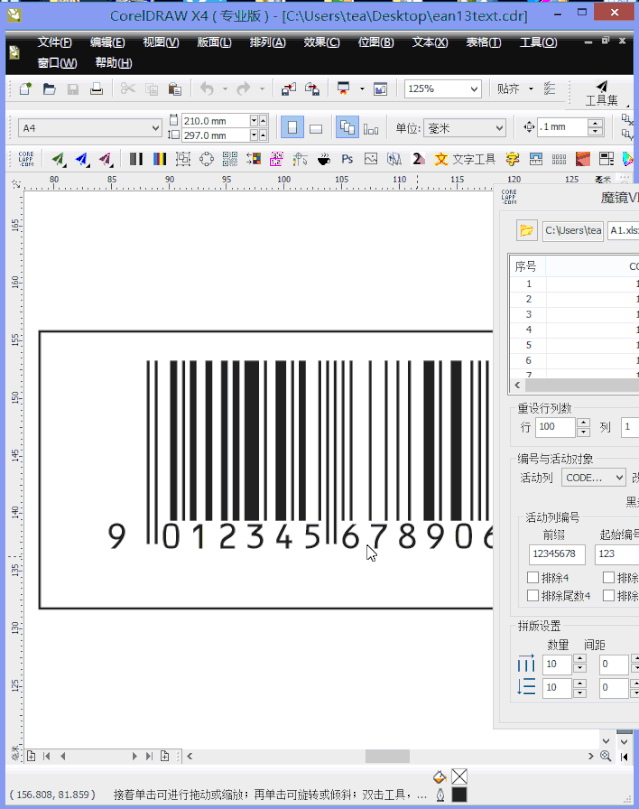Image resolution: width=639 pixels, height=809 pixels.
Task: Check the 排除4 checkbox
Action: click(533, 577)
